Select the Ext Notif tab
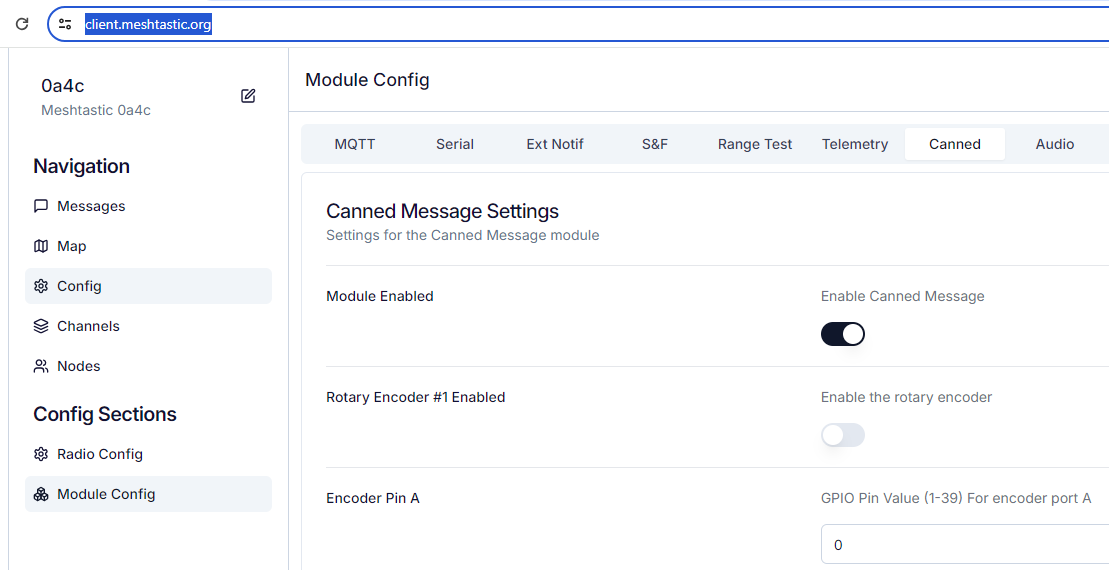This screenshot has height=570, width=1109. pyautogui.click(x=555, y=144)
